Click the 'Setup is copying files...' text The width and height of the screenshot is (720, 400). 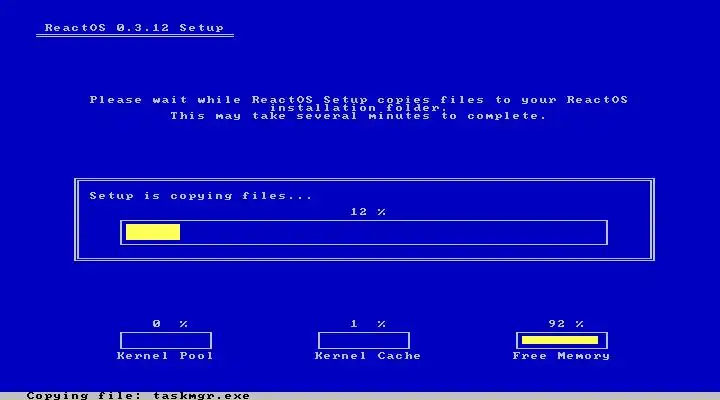[201, 196]
